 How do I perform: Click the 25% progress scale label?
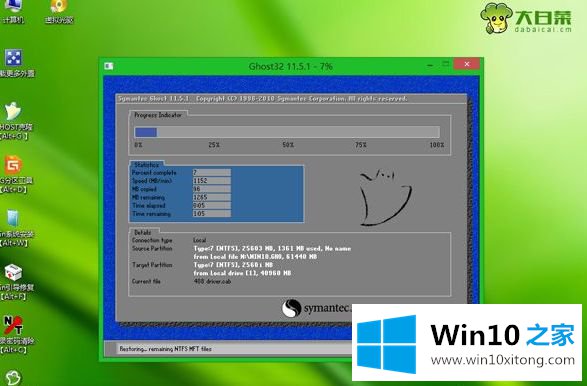(x=214, y=145)
